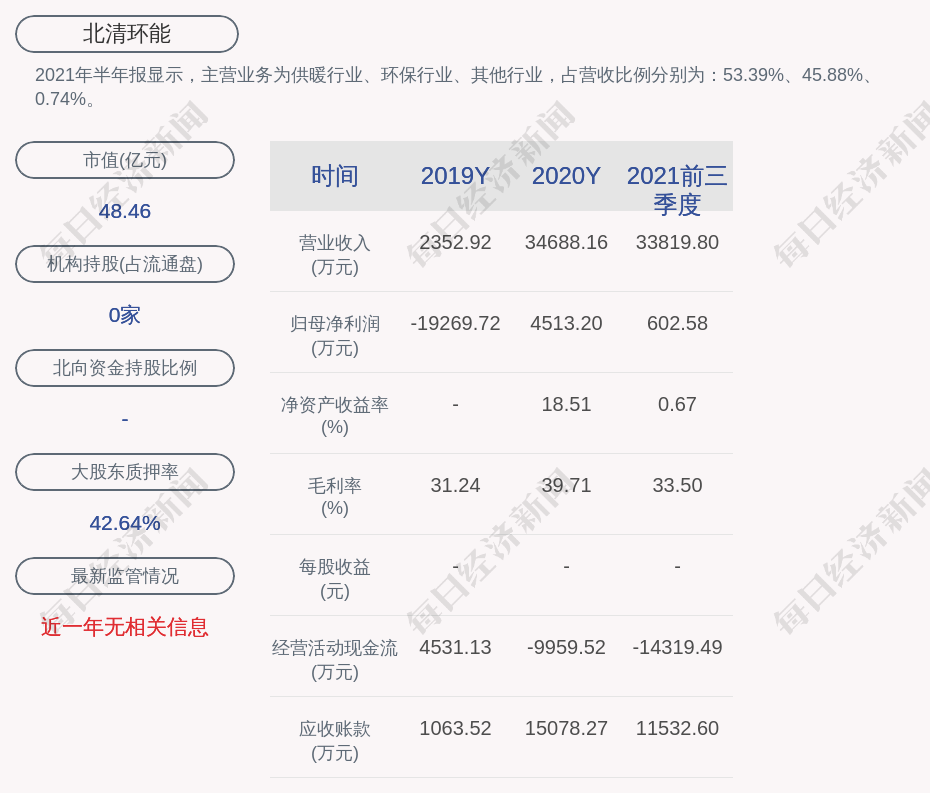This screenshot has width=930, height=793.
Task: Select the 42.64% pledge ratio value
Action: click(125, 523)
